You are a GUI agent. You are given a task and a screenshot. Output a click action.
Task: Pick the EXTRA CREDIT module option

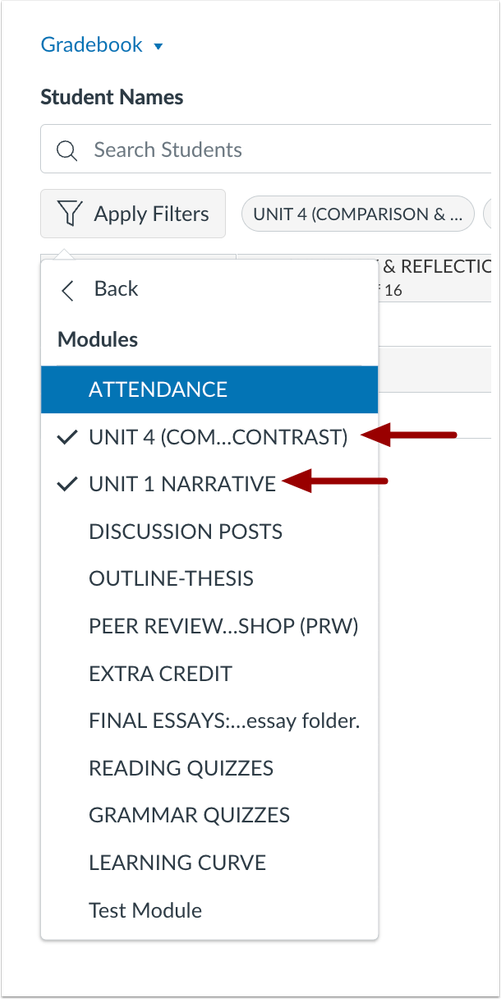(x=210, y=673)
